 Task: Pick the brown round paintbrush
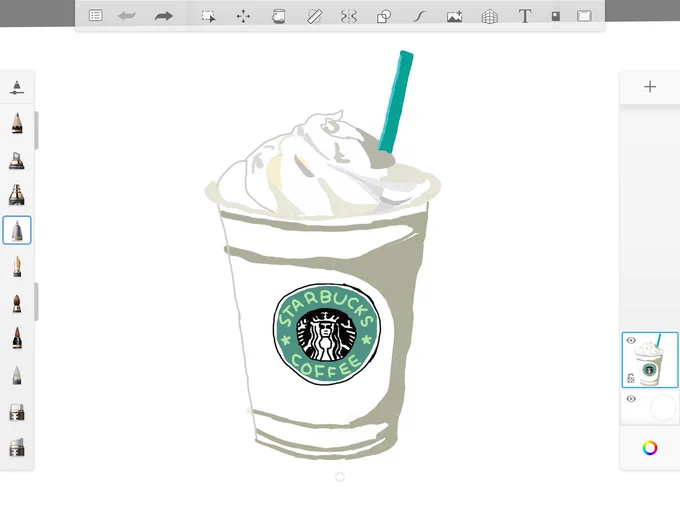[16, 303]
